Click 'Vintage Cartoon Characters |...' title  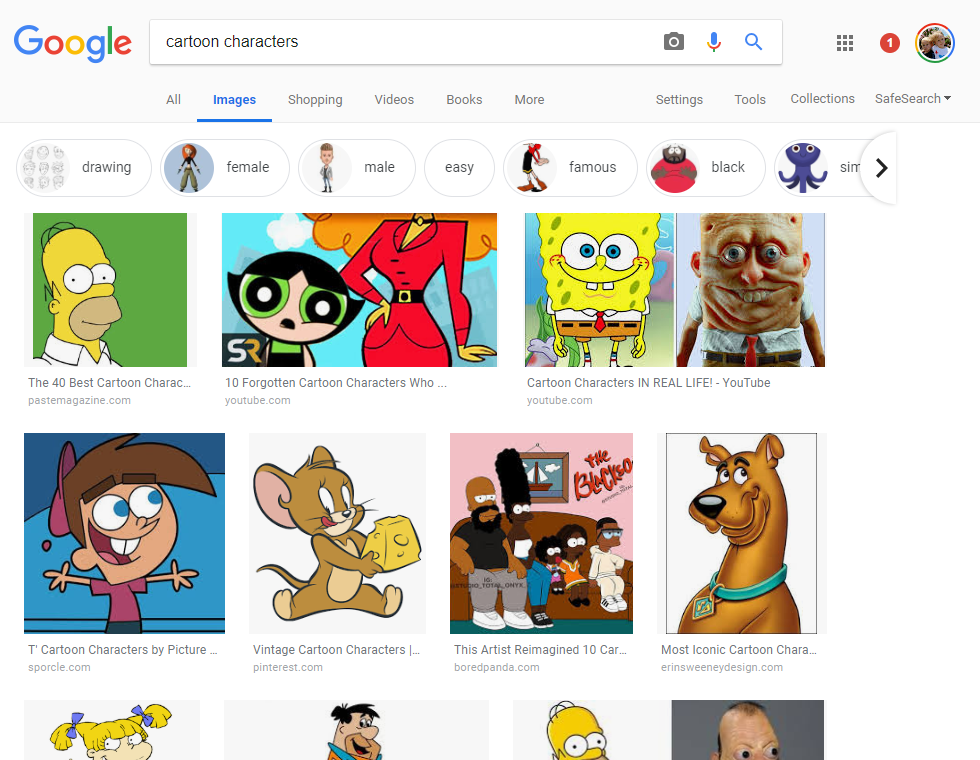(x=336, y=649)
